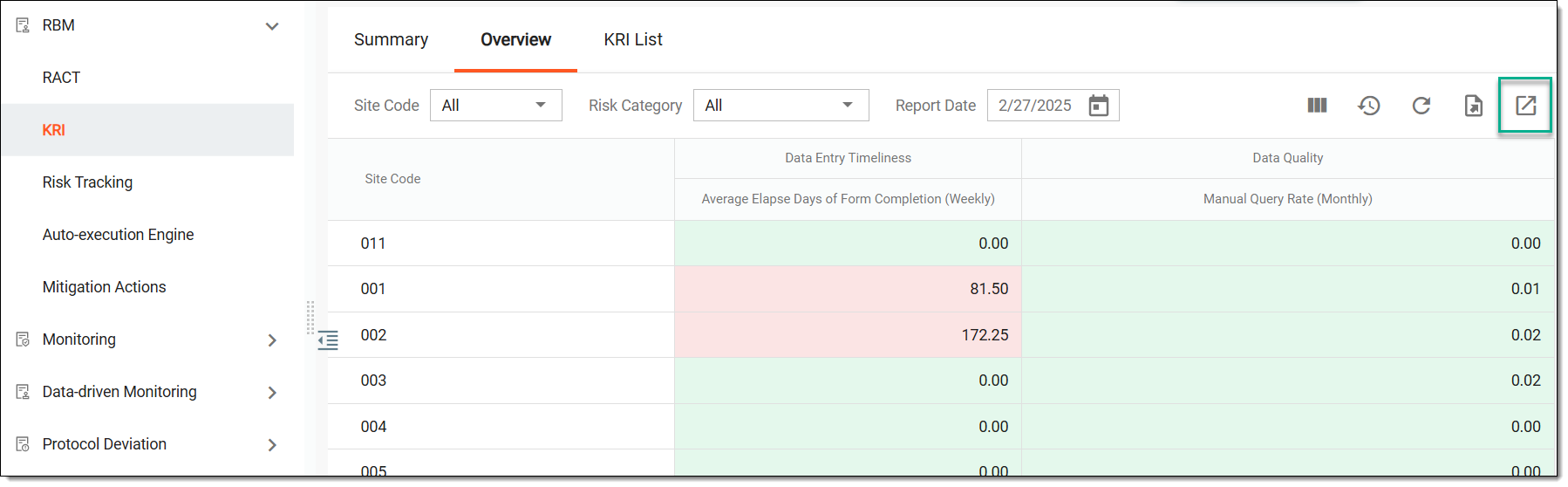
Task: Select KRI in the sidebar
Action: click(x=147, y=130)
